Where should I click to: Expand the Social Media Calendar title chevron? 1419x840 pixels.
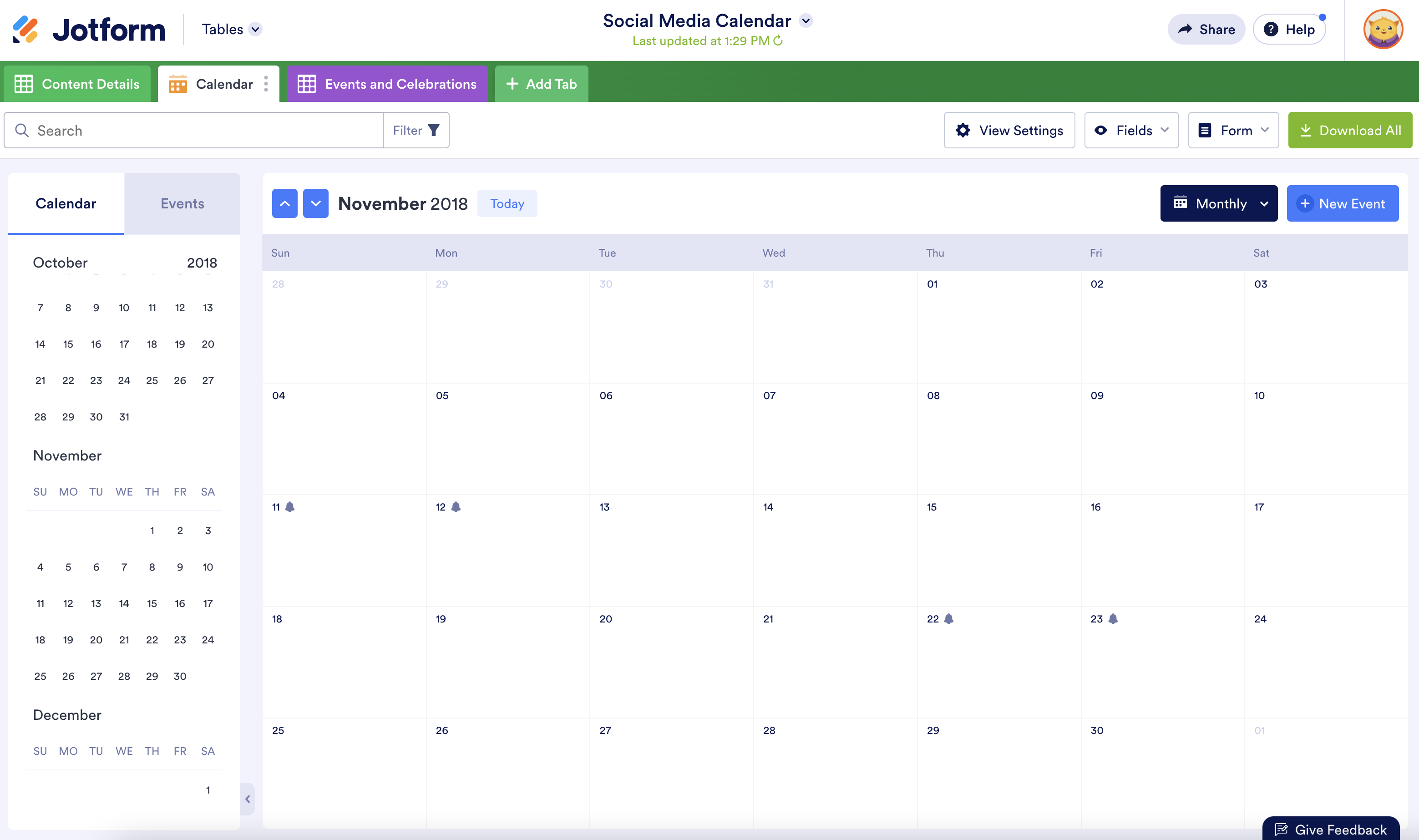[806, 21]
